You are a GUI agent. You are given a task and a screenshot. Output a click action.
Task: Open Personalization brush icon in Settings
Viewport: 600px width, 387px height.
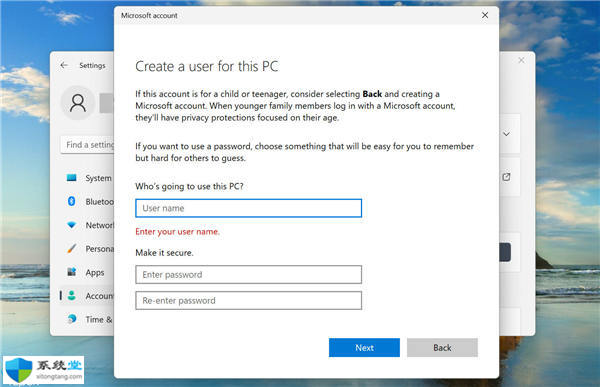[72, 248]
